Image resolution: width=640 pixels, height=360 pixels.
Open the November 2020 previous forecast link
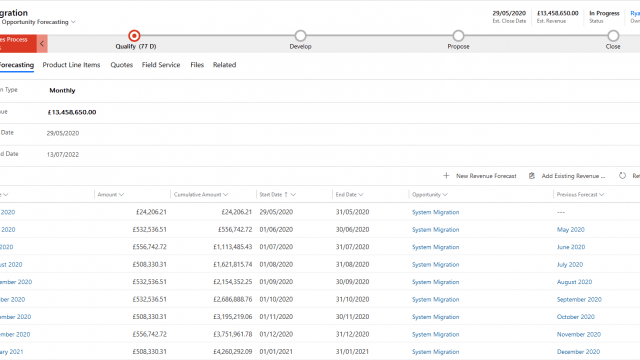[x=579, y=334]
